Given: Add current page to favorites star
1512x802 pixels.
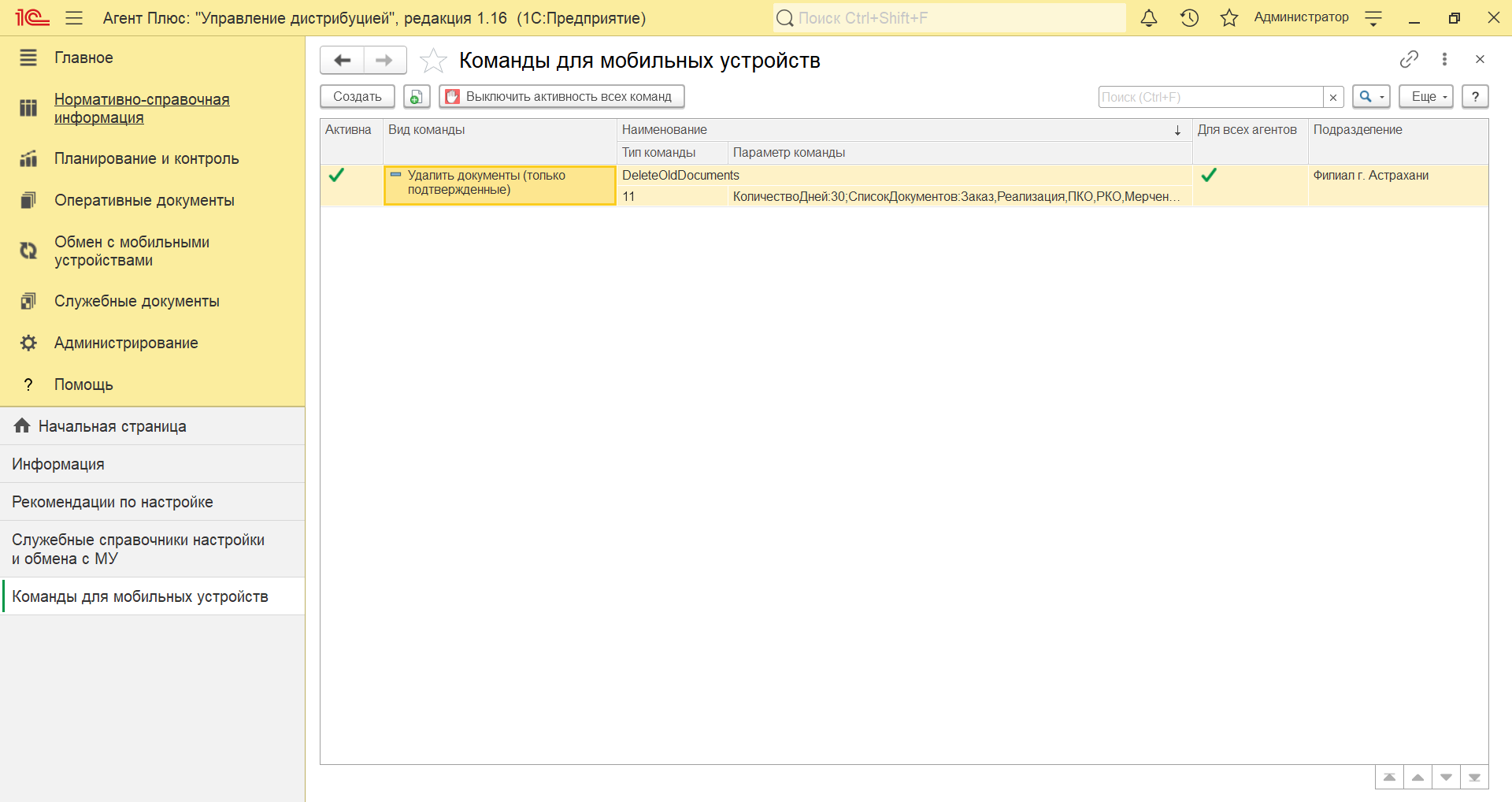Looking at the screenshot, I should [x=433, y=61].
